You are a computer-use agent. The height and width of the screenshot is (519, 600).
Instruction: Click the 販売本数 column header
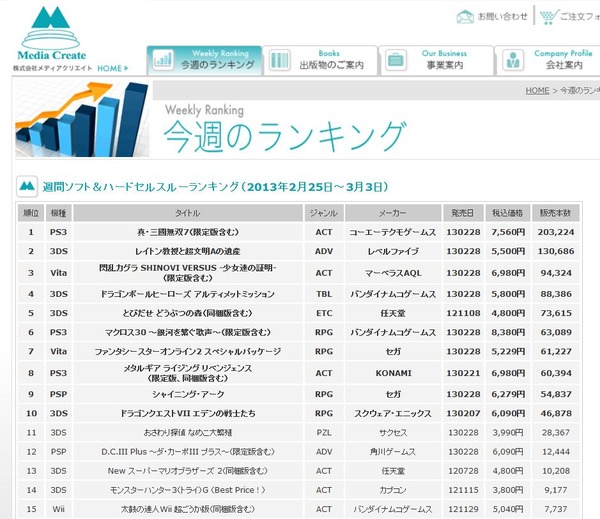[x=556, y=213]
